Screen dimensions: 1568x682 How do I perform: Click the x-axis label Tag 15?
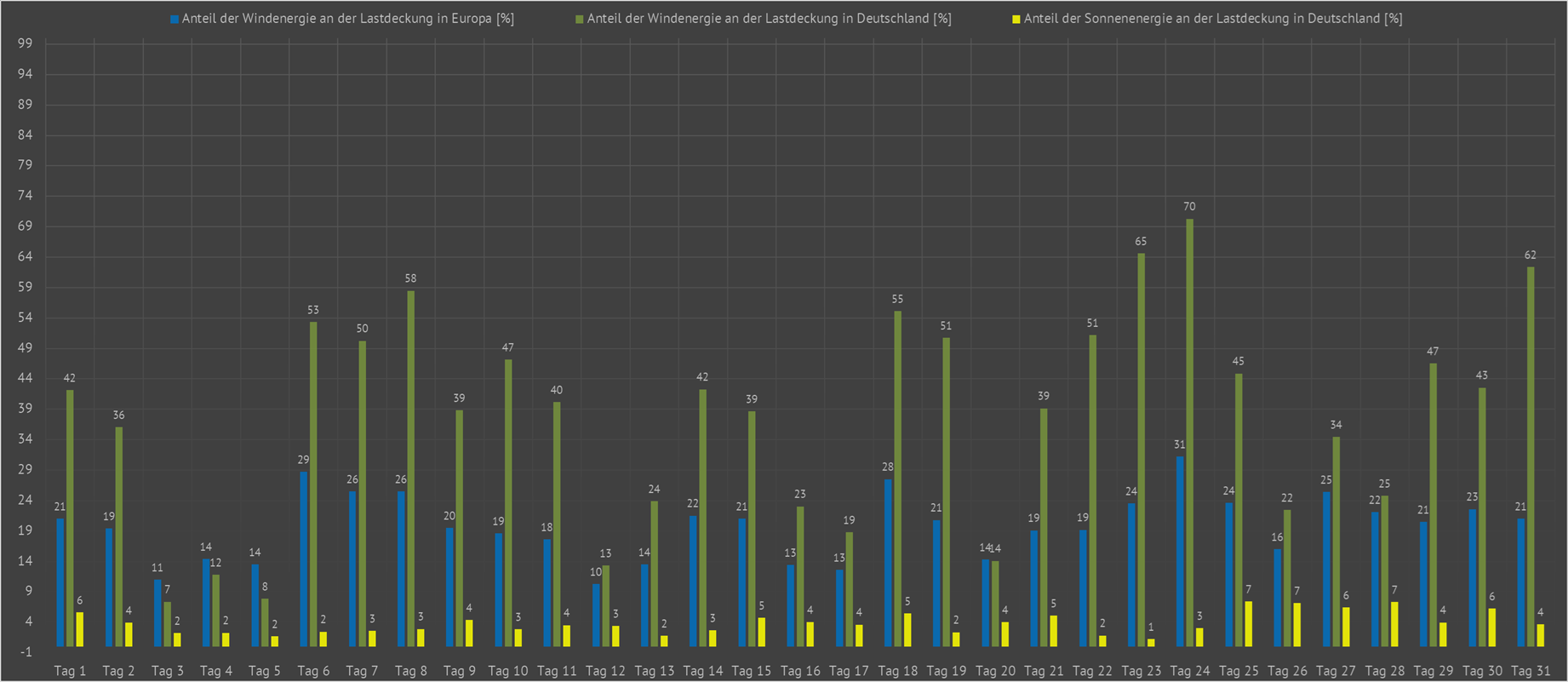click(752, 671)
